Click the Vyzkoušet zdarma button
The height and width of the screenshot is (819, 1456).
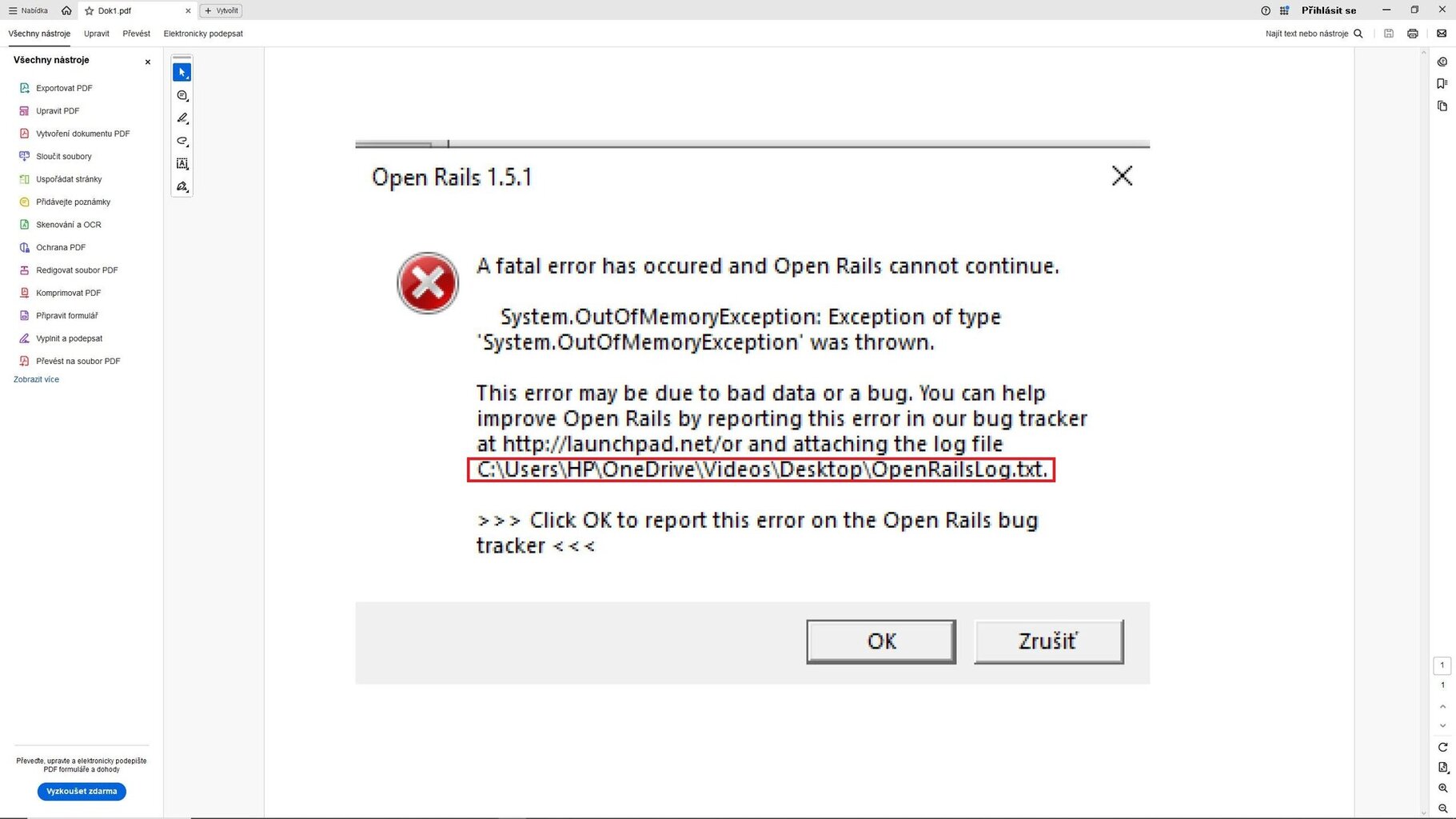(82, 791)
